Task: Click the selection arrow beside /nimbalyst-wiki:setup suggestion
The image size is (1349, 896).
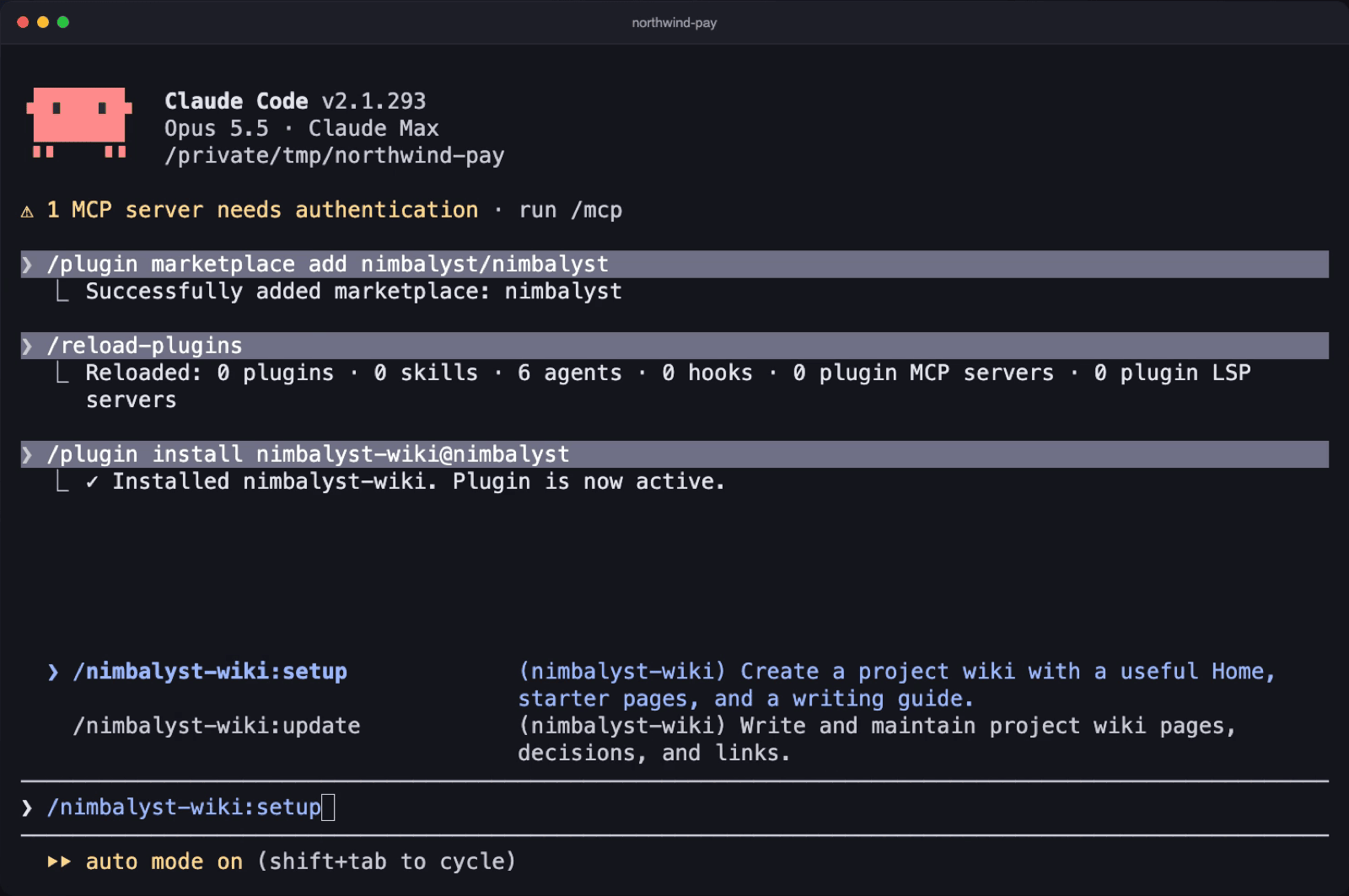Action: point(53,672)
